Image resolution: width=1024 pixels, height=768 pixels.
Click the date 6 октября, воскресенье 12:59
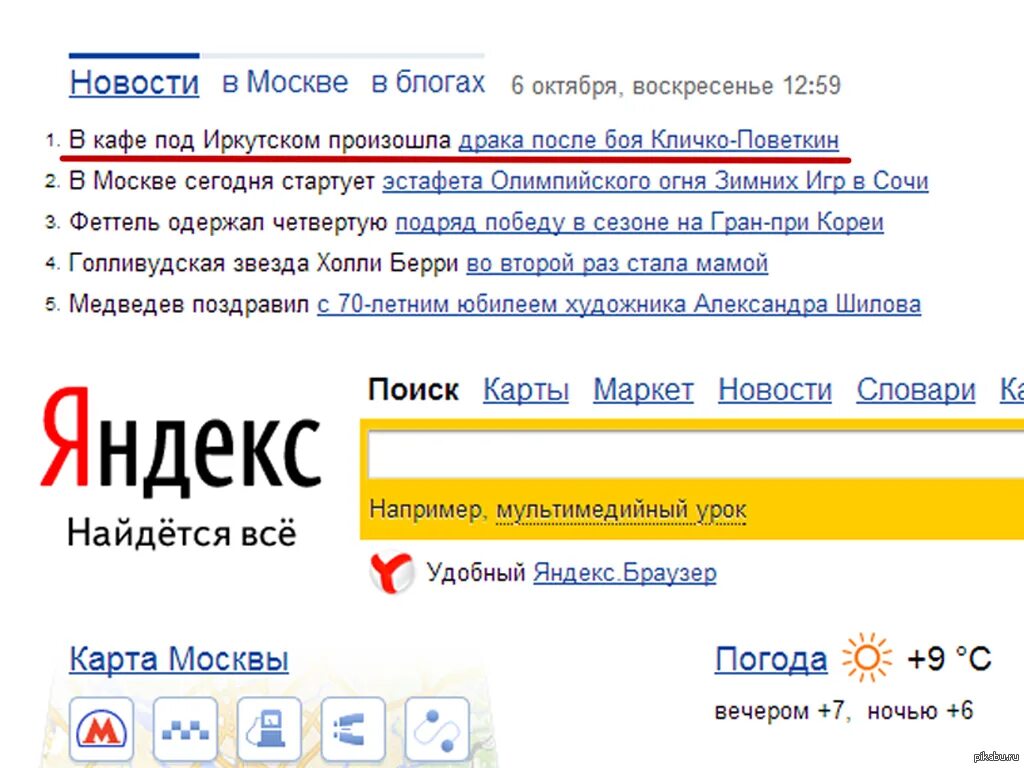coord(676,86)
